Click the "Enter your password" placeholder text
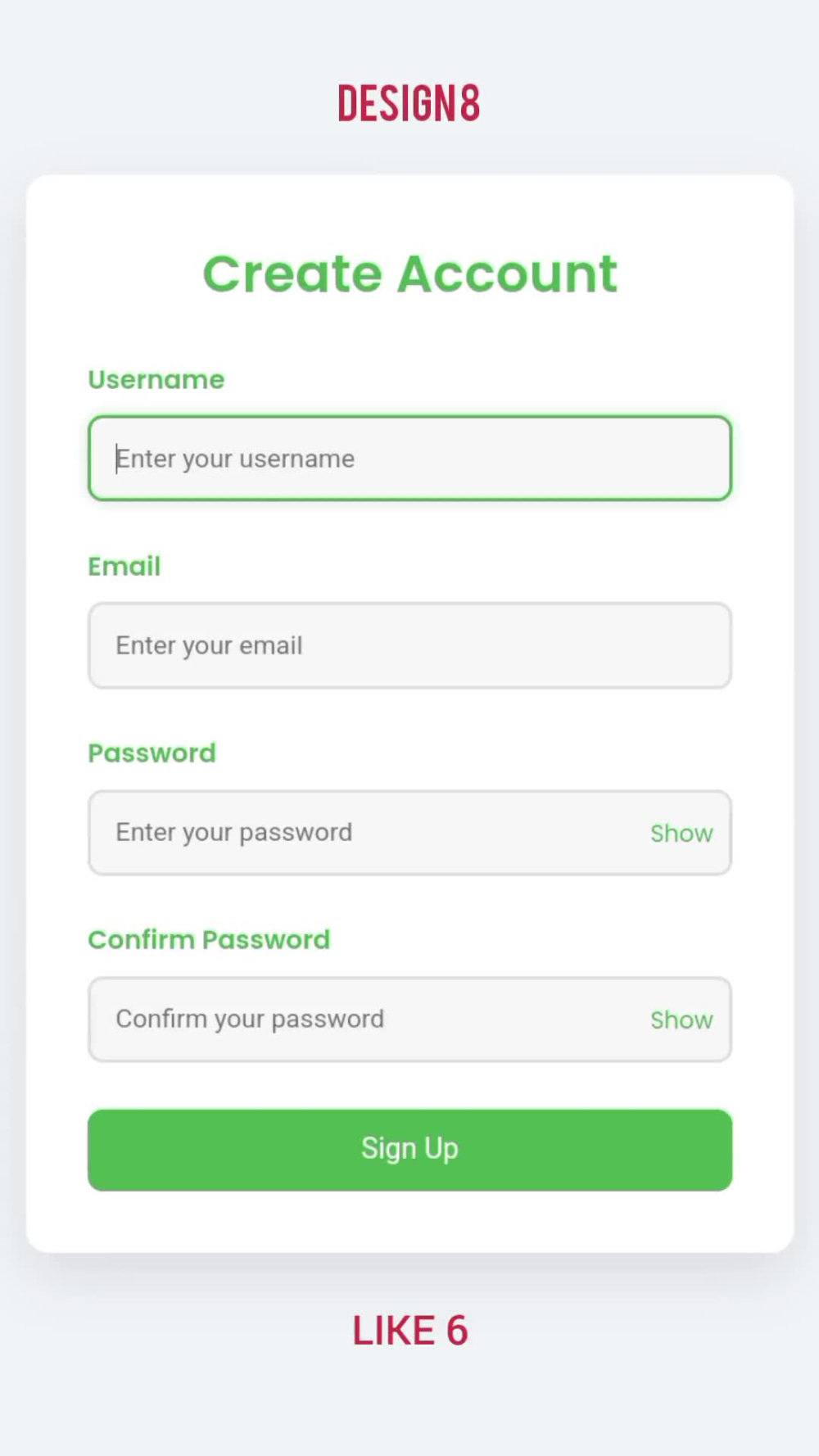Image resolution: width=819 pixels, height=1456 pixels. click(233, 833)
